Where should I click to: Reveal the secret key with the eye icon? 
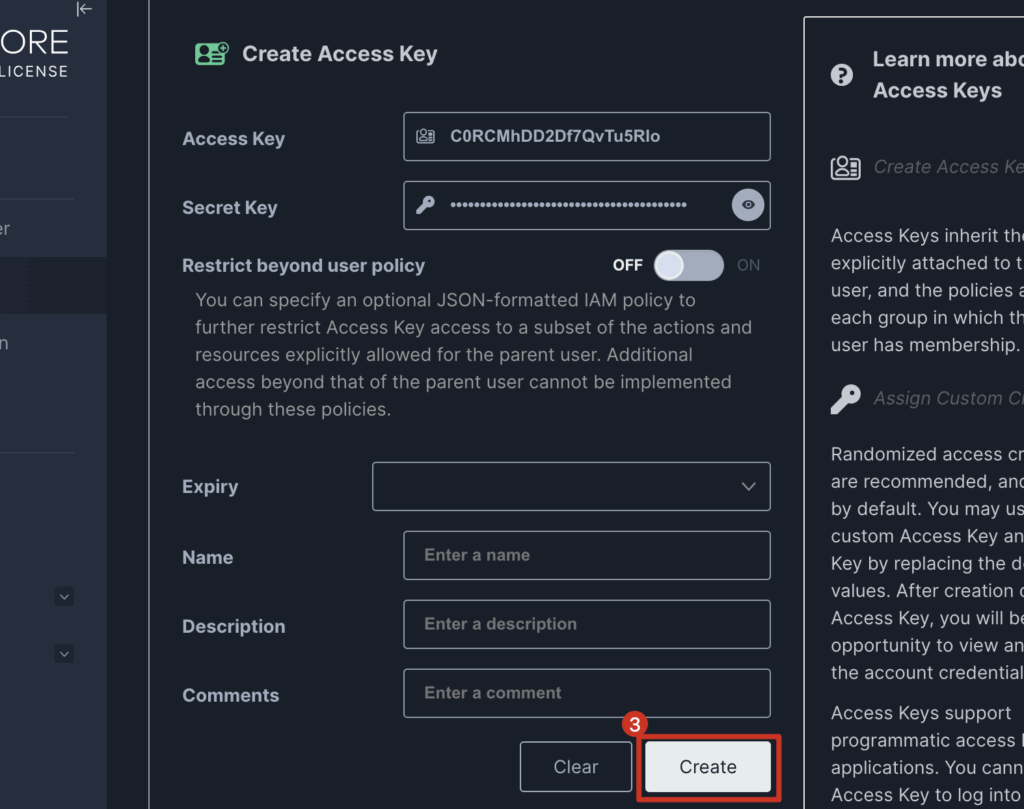[748, 206]
